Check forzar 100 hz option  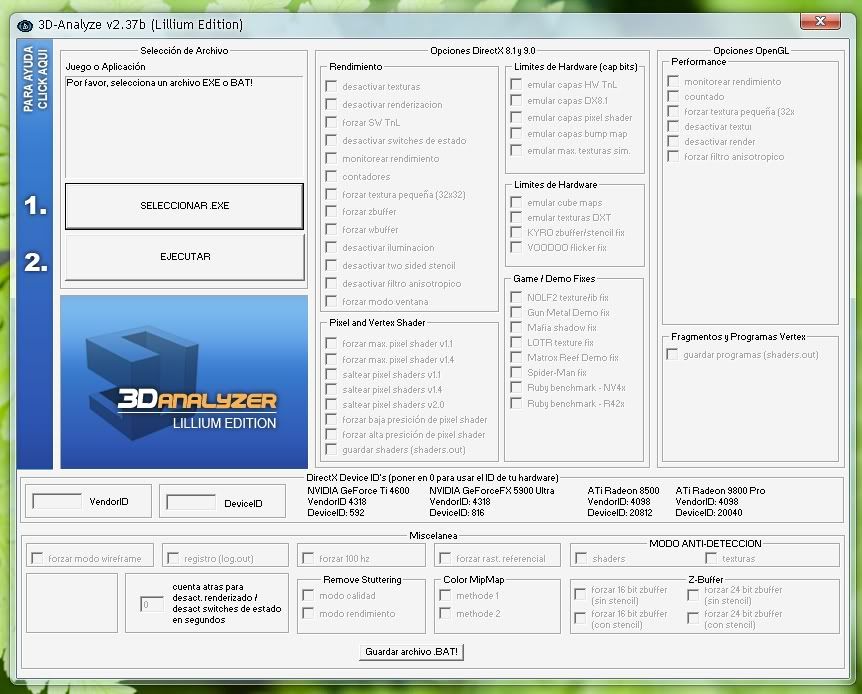308,558
